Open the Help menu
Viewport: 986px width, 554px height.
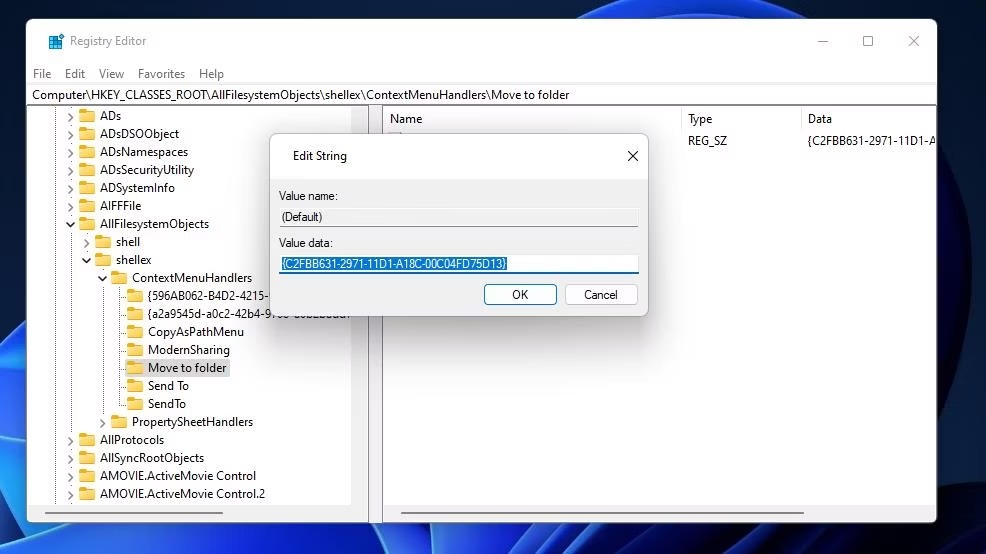click(x=211, y=74)
